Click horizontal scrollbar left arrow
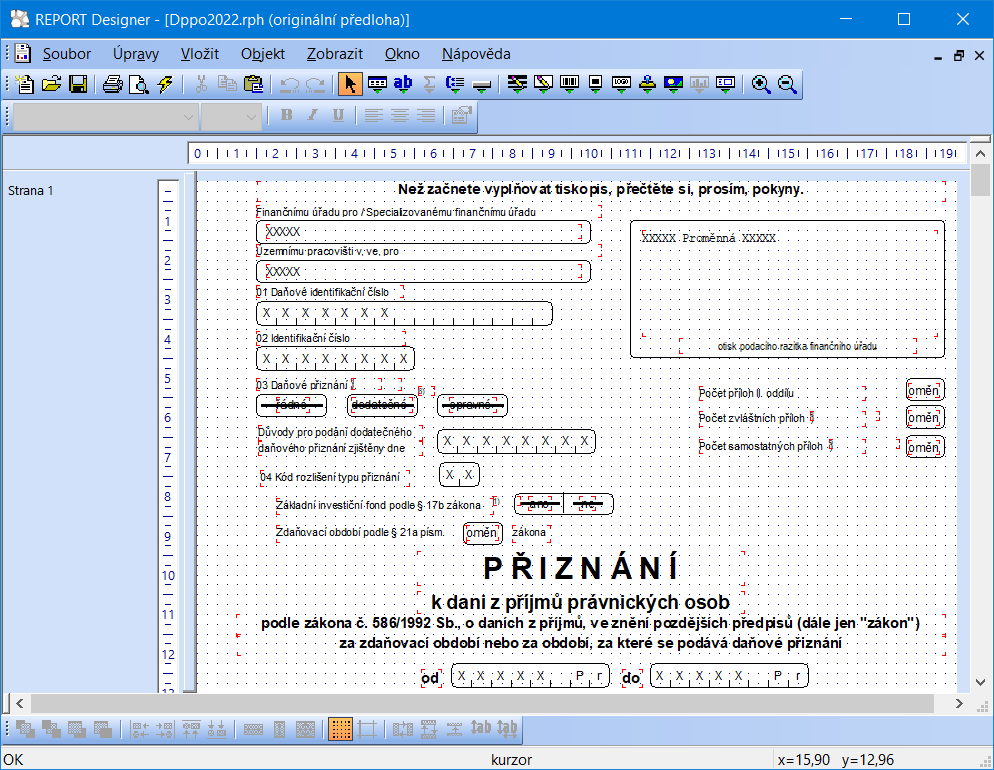 20,703
